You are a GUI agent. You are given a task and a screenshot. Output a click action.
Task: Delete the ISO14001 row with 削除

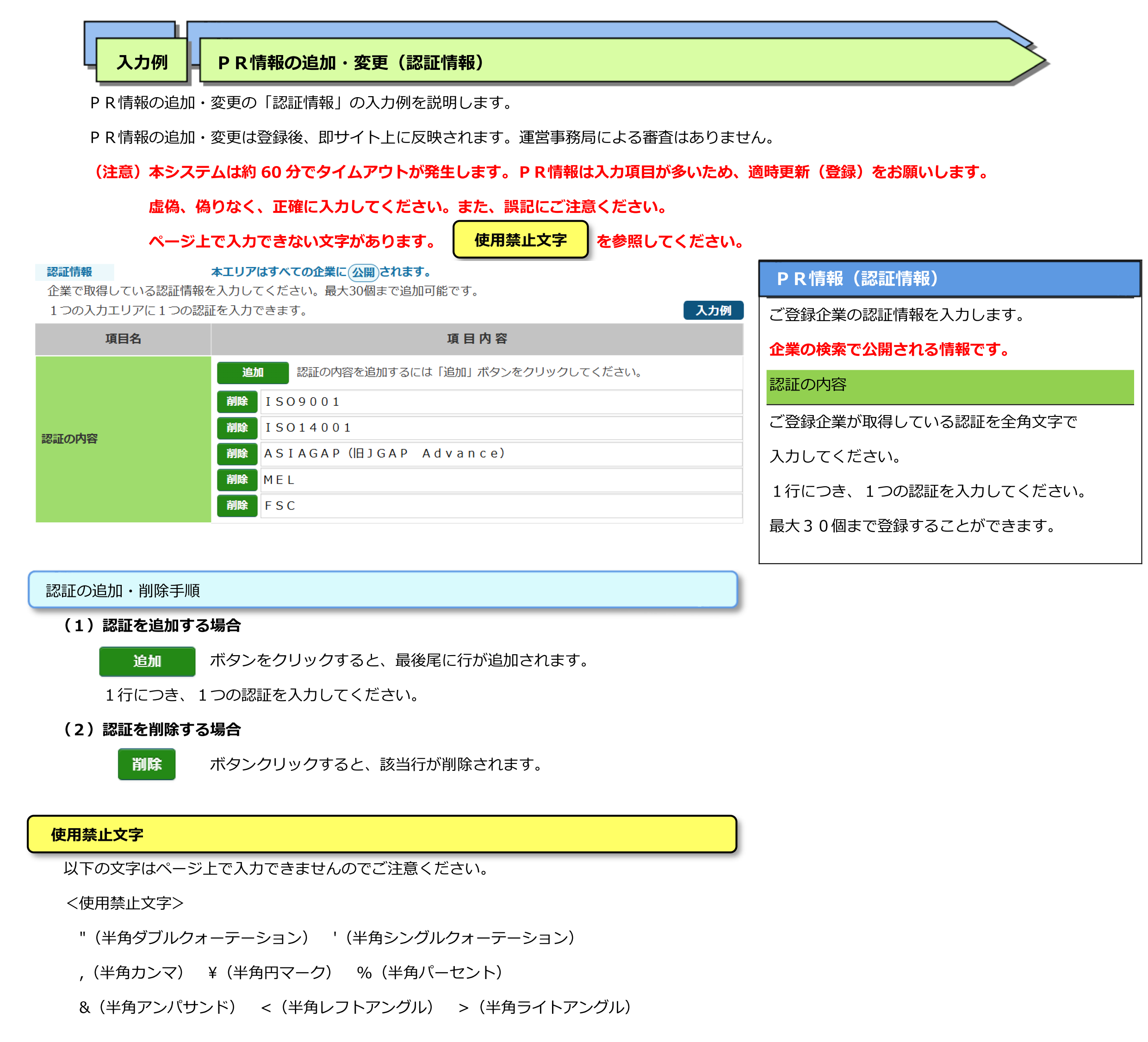click(237, 428)
